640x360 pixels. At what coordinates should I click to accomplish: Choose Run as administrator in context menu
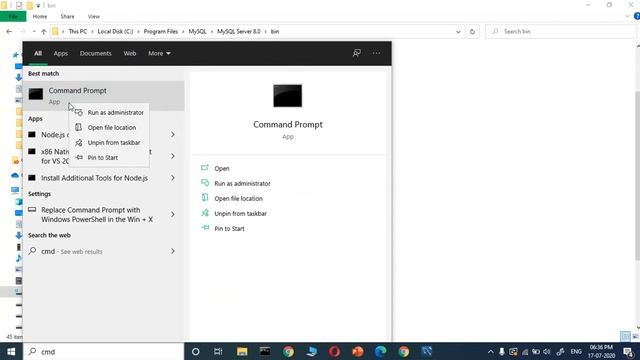pyautogui.click(x=109, y=112)
